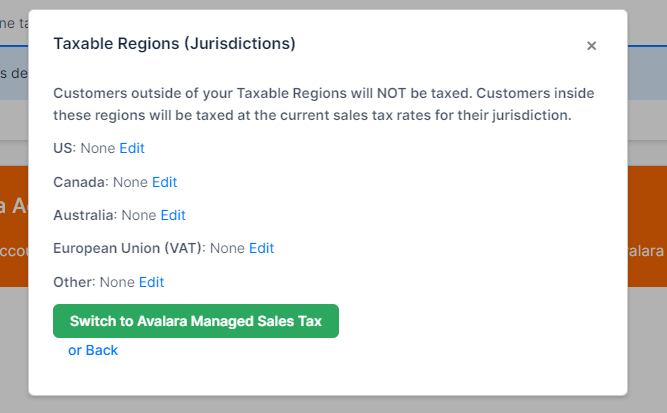Click the None value next to Australia

(x=139, y=215)
